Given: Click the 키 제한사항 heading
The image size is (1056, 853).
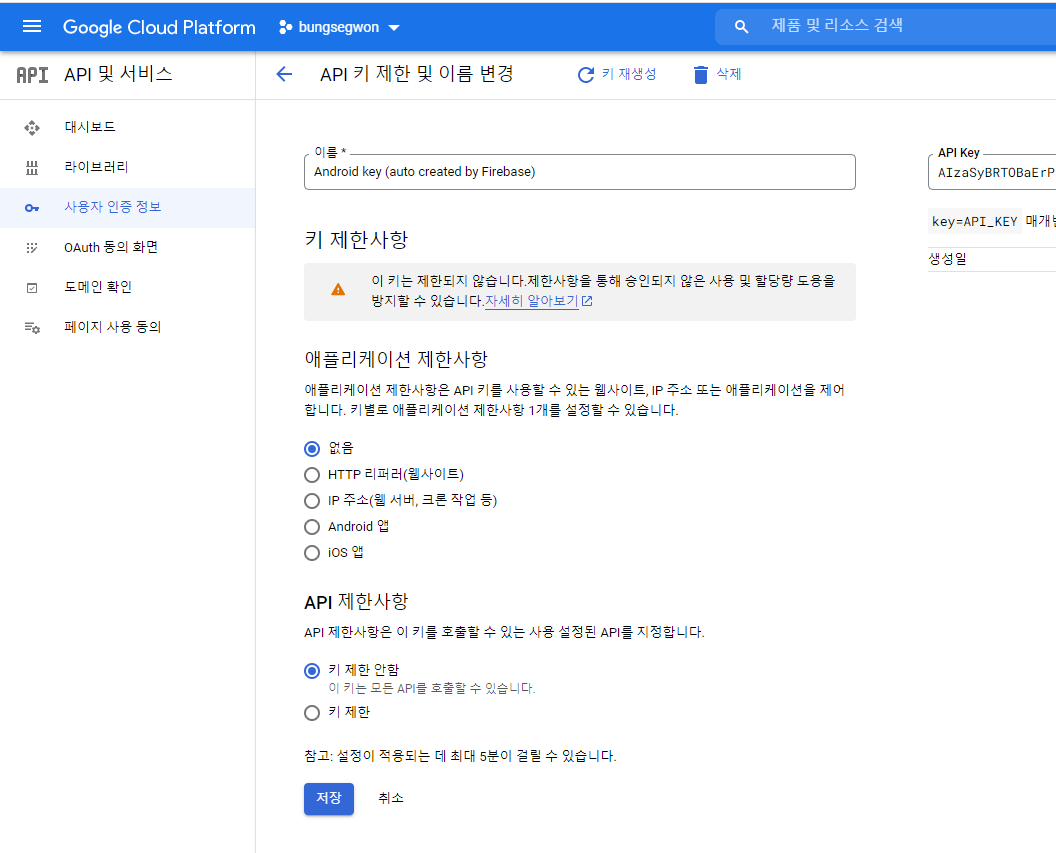Looking at the screenshot, I should (x=356, y=240).
